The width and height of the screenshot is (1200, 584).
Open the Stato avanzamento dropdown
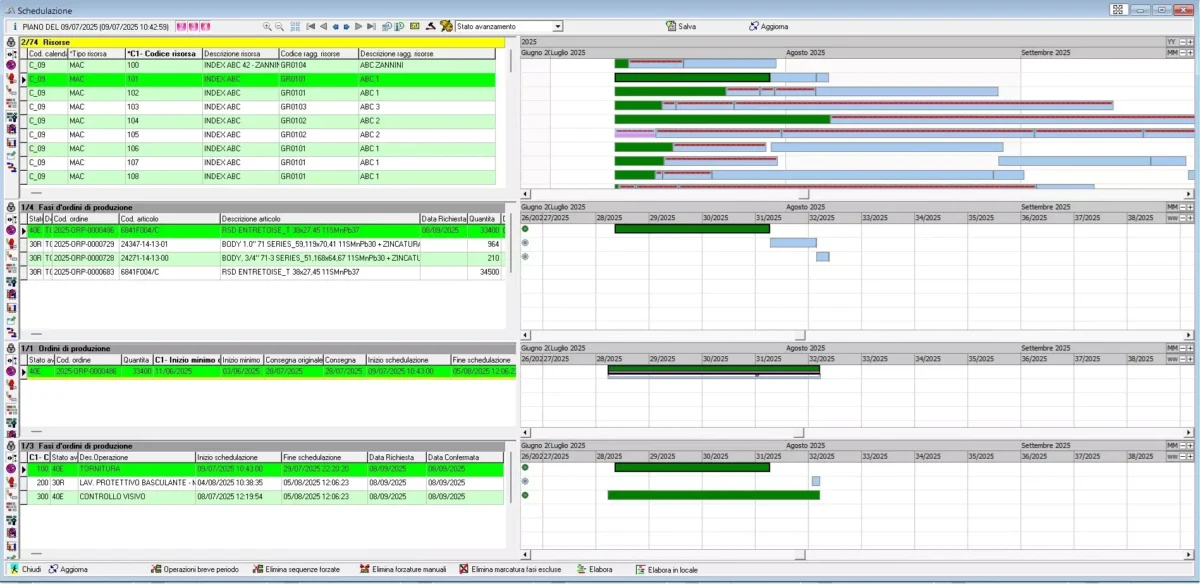558,26
